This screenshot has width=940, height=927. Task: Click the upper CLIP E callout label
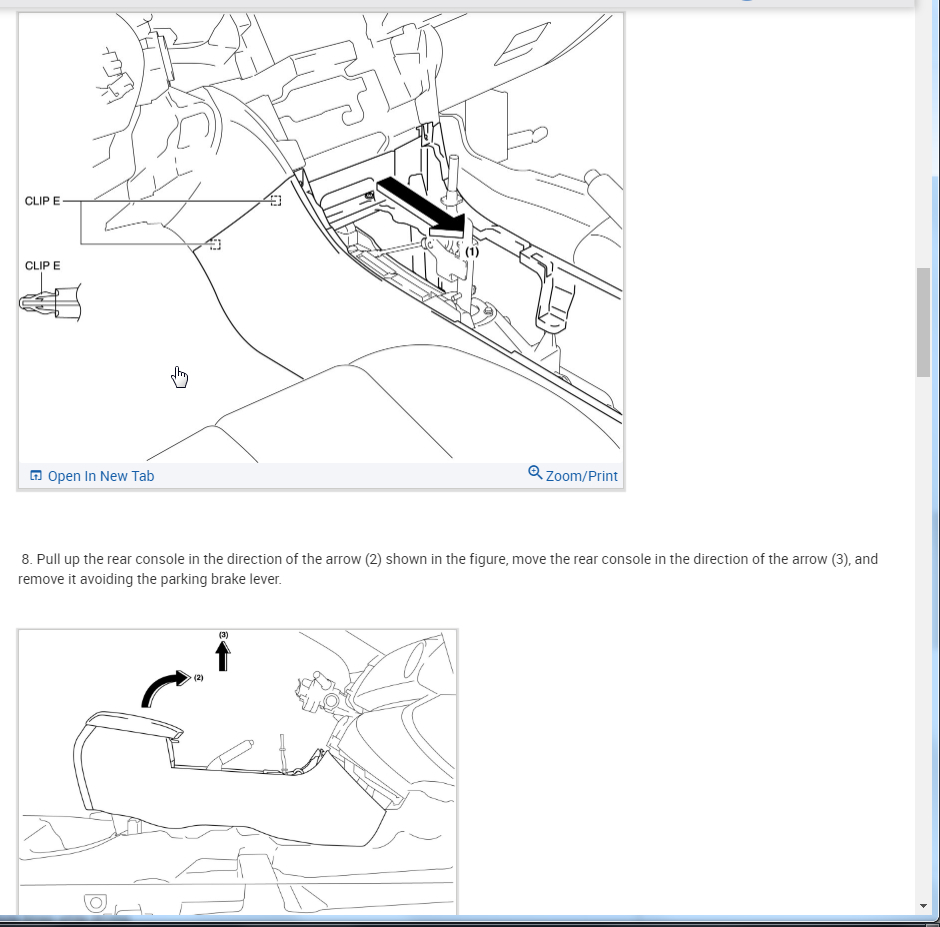pos(43,201)
